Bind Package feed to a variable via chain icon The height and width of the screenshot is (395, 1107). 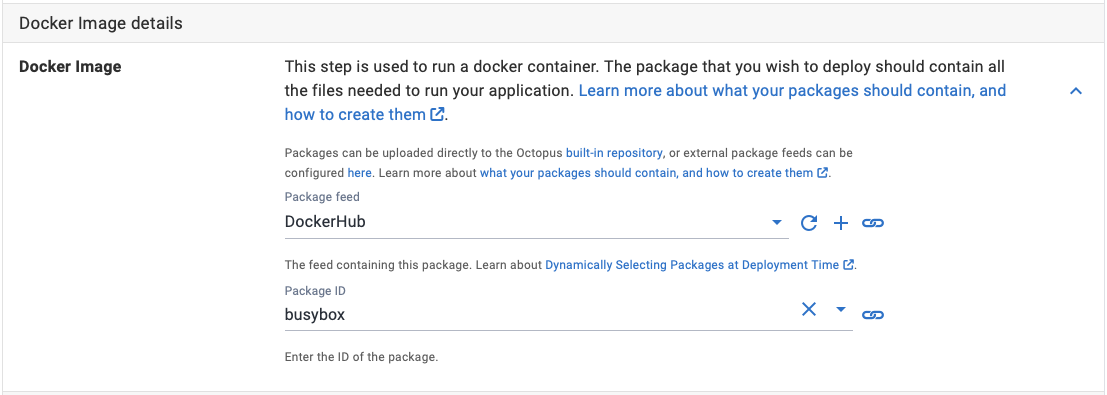coord(873,223)
